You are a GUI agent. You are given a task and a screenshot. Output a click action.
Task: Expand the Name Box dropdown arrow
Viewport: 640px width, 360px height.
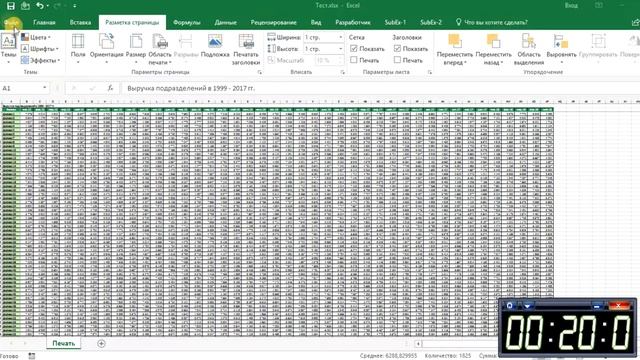(44, 88)
